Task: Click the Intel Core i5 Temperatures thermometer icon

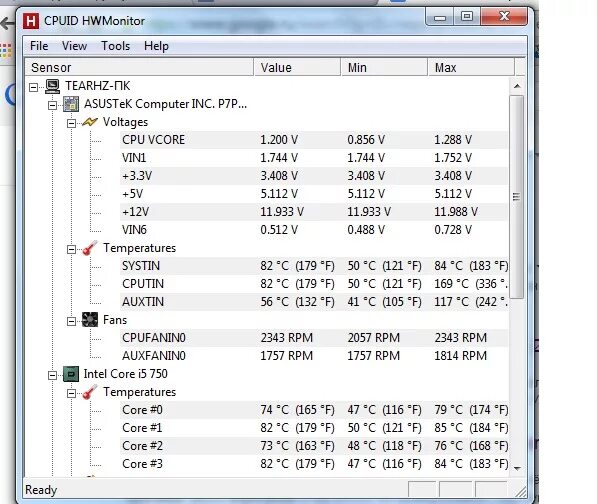Action: pos(90,392)
